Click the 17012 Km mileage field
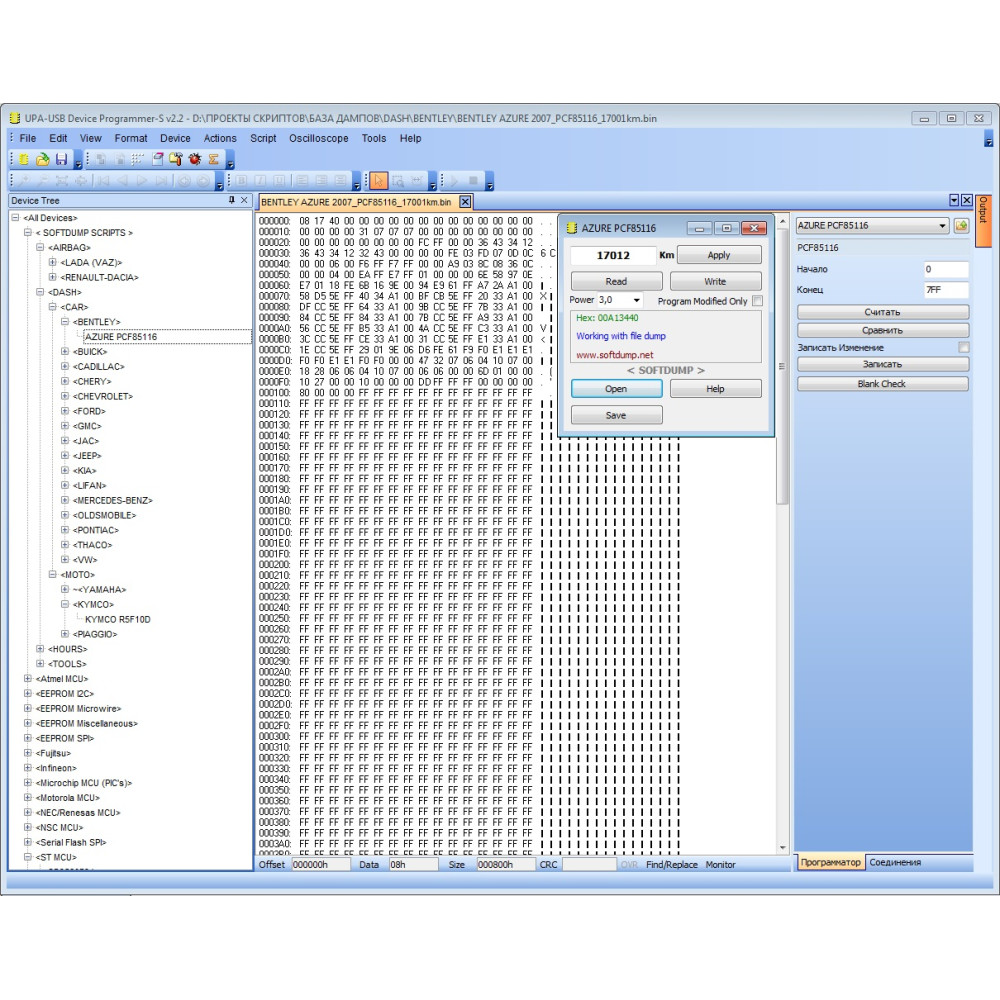 pos(613,255)
